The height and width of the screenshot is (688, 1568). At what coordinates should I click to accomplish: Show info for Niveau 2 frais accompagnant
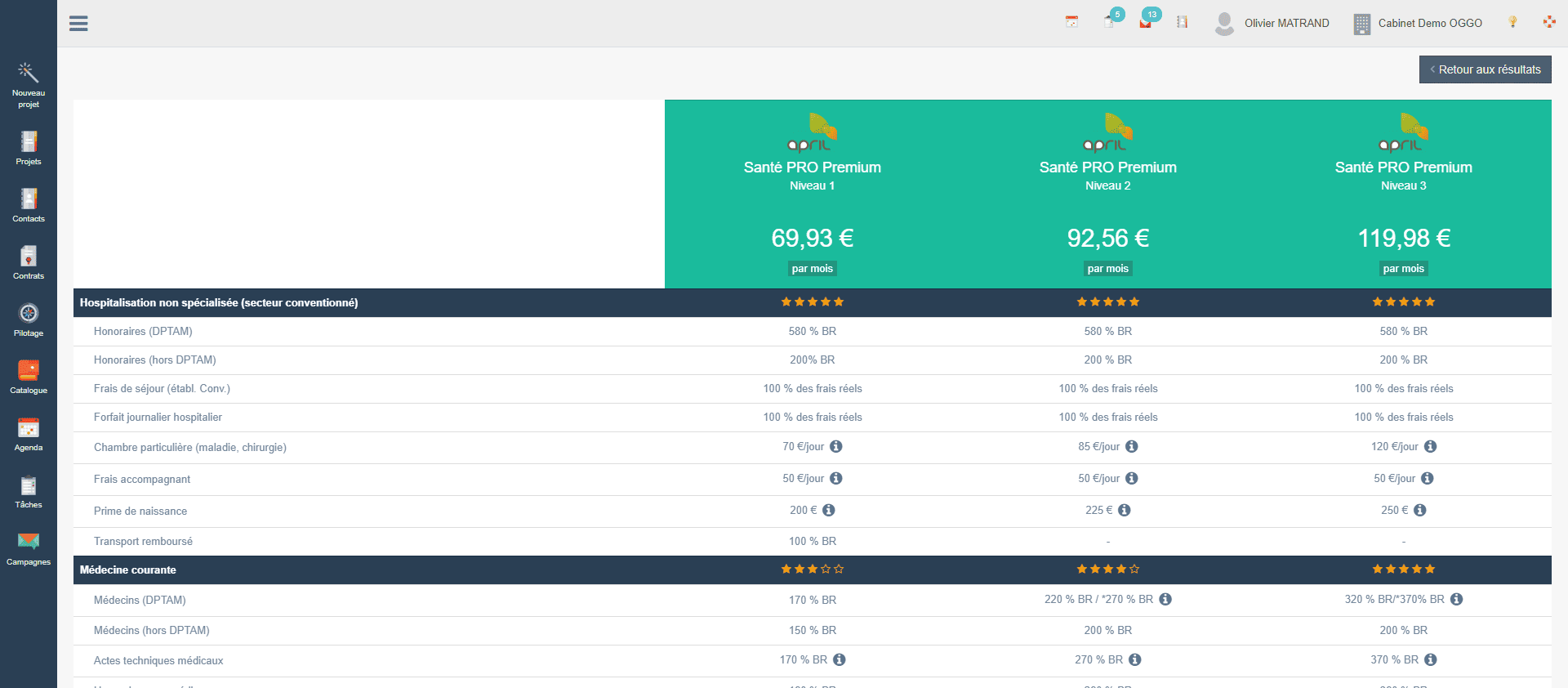pyautogui.click(x=1132, y=478)
